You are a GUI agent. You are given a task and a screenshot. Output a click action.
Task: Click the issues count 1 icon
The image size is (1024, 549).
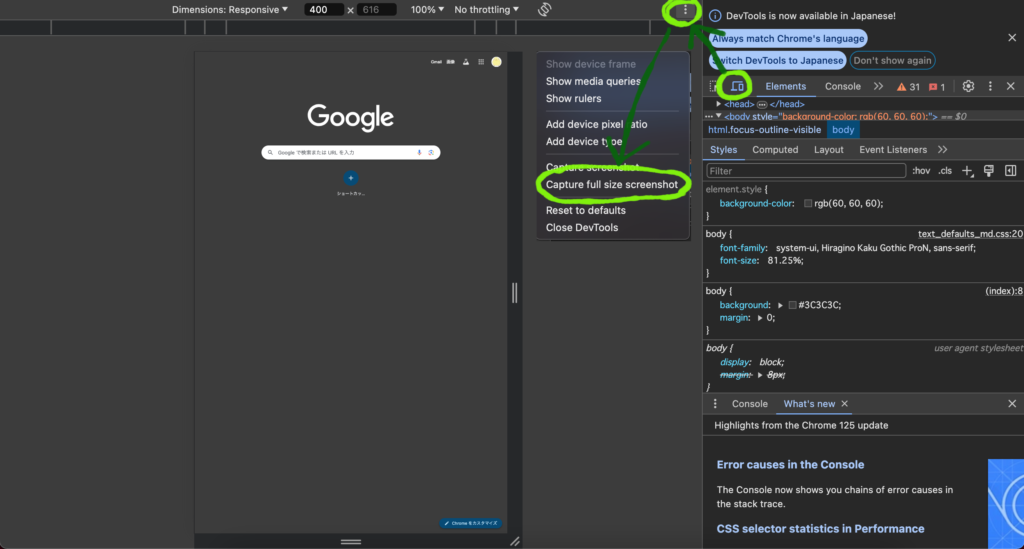[x=937, y=87]
